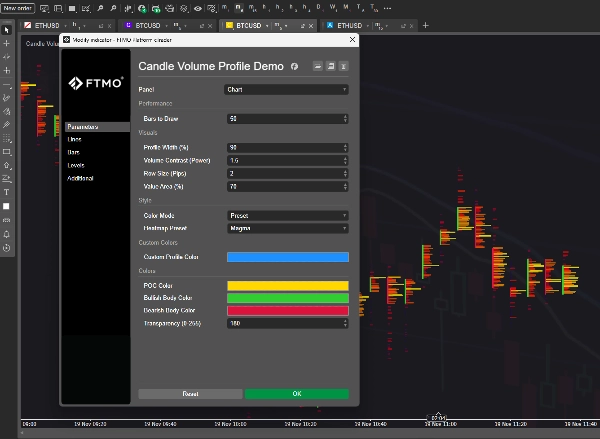Select the ruler measure tool
The width and height of the screenshot is (600, 439).
(7, 220)
